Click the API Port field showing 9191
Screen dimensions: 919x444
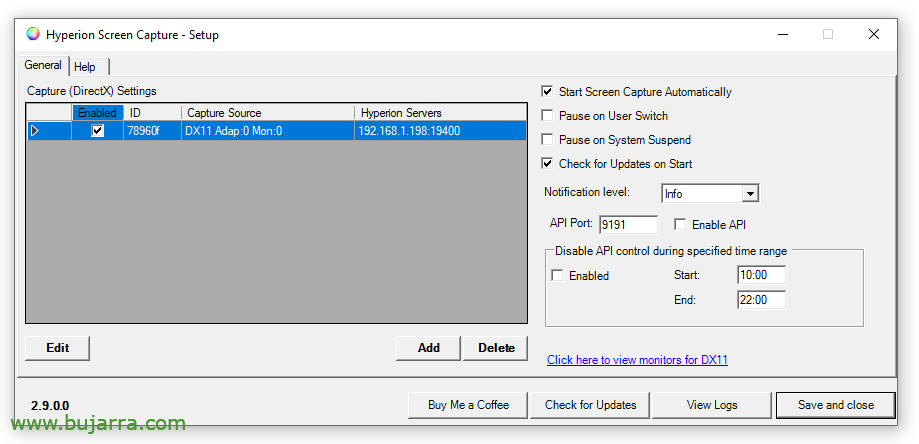pos(628,224)
